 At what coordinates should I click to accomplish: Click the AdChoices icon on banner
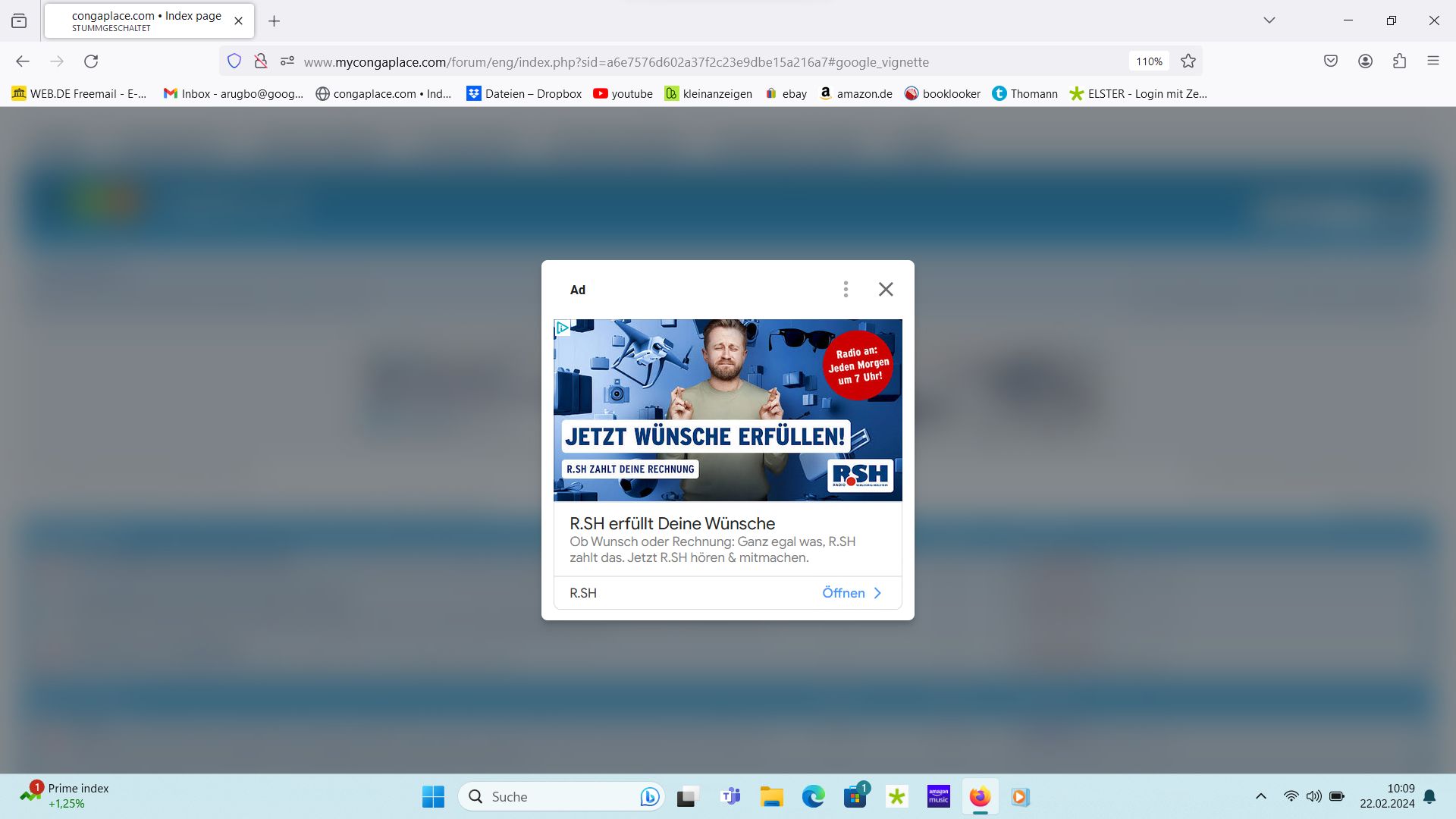click(x=562, y=328)
